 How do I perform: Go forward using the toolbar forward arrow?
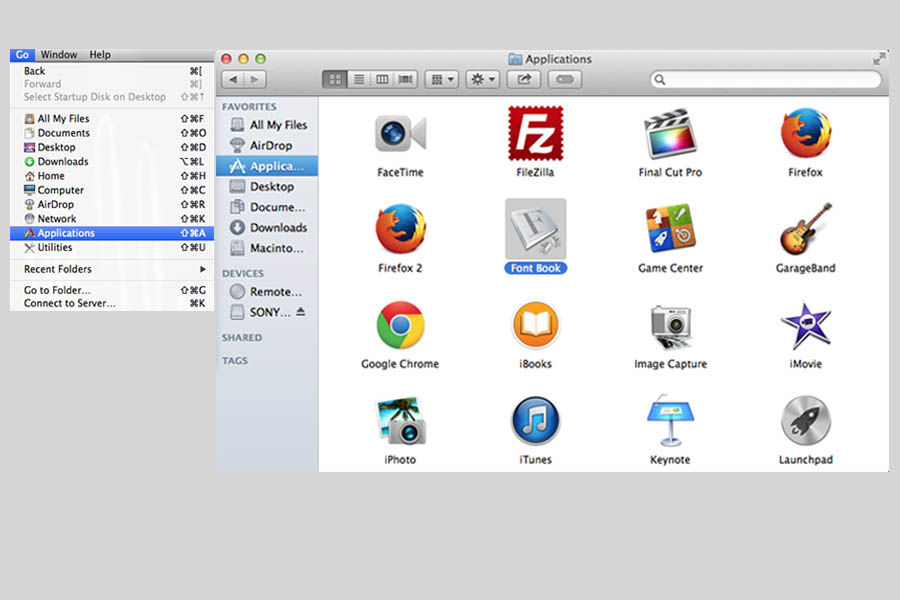[255, 79]
